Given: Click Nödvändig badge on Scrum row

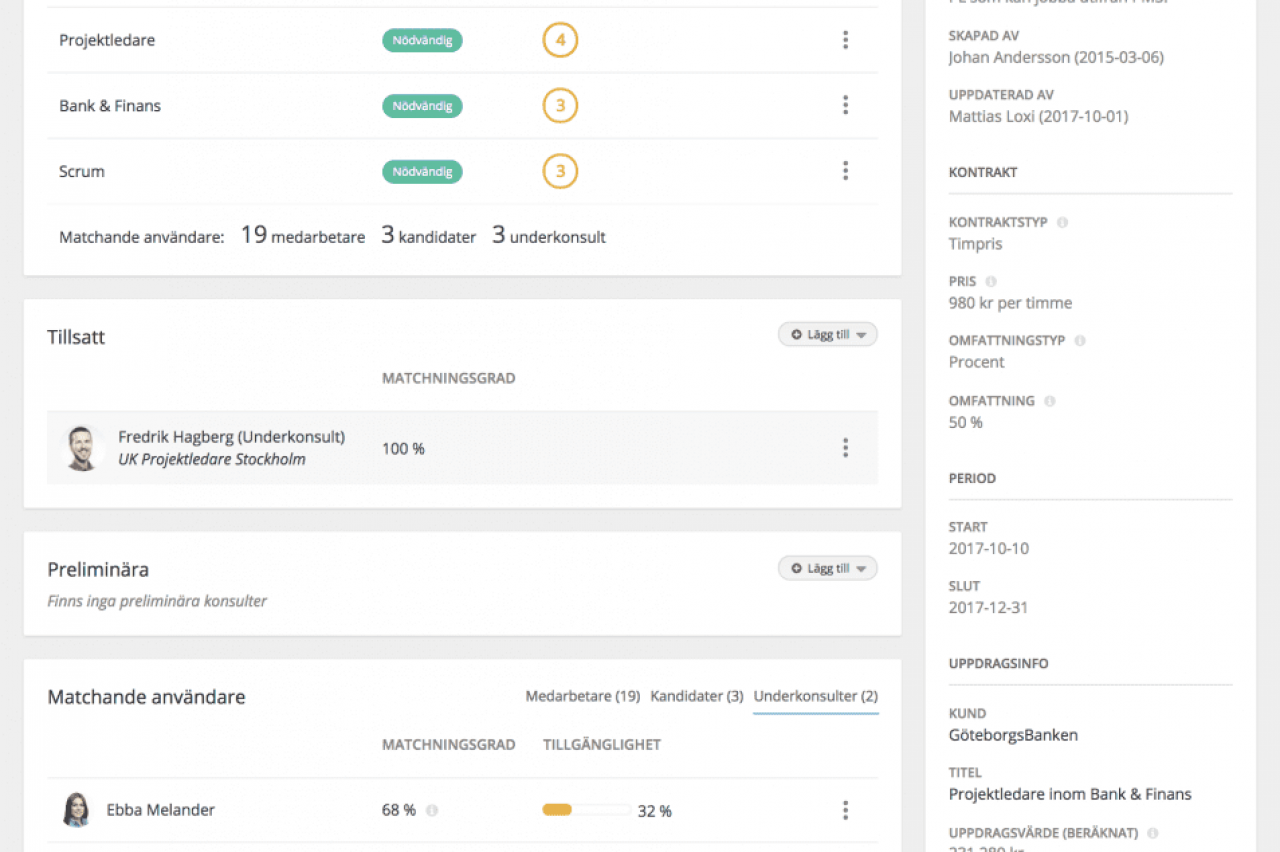Looking at the screenshot, I should point(422,171).
